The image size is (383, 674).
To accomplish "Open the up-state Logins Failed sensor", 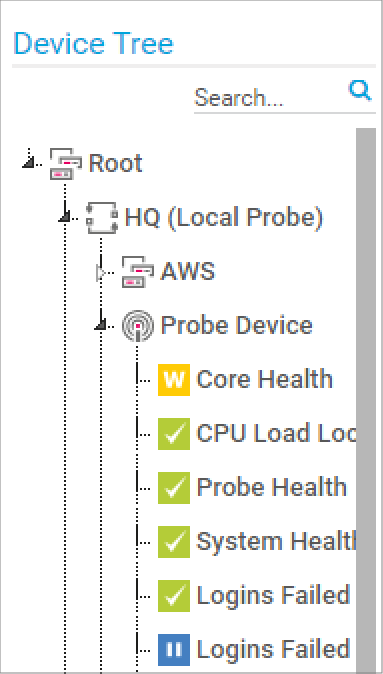I will (x=273, y=596).
